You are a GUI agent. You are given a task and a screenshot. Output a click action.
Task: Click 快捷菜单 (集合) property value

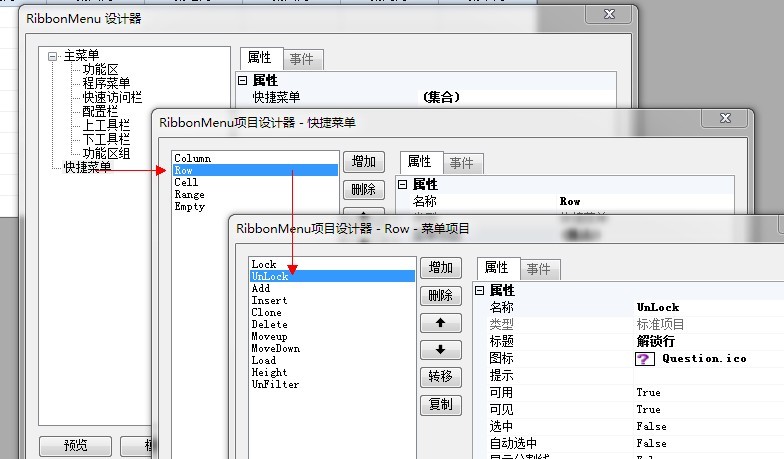pyautogui.click(x=516, y=97)
